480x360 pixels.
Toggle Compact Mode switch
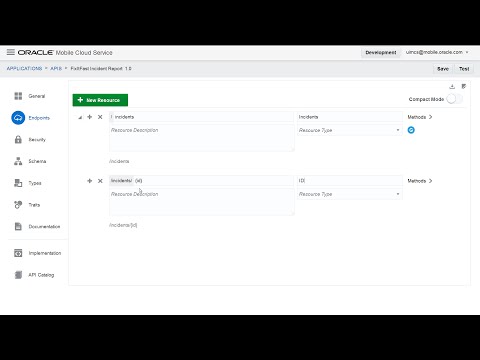[455, 99]
